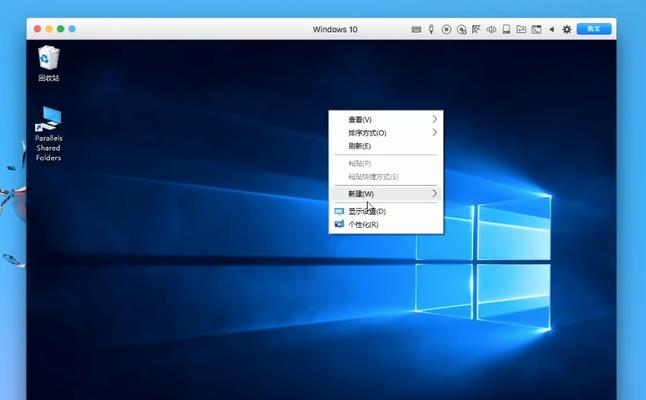Click the microphone icon in Parallels toolbar
The width and height of the screenshot is (646, 400).
click(431, 29)
